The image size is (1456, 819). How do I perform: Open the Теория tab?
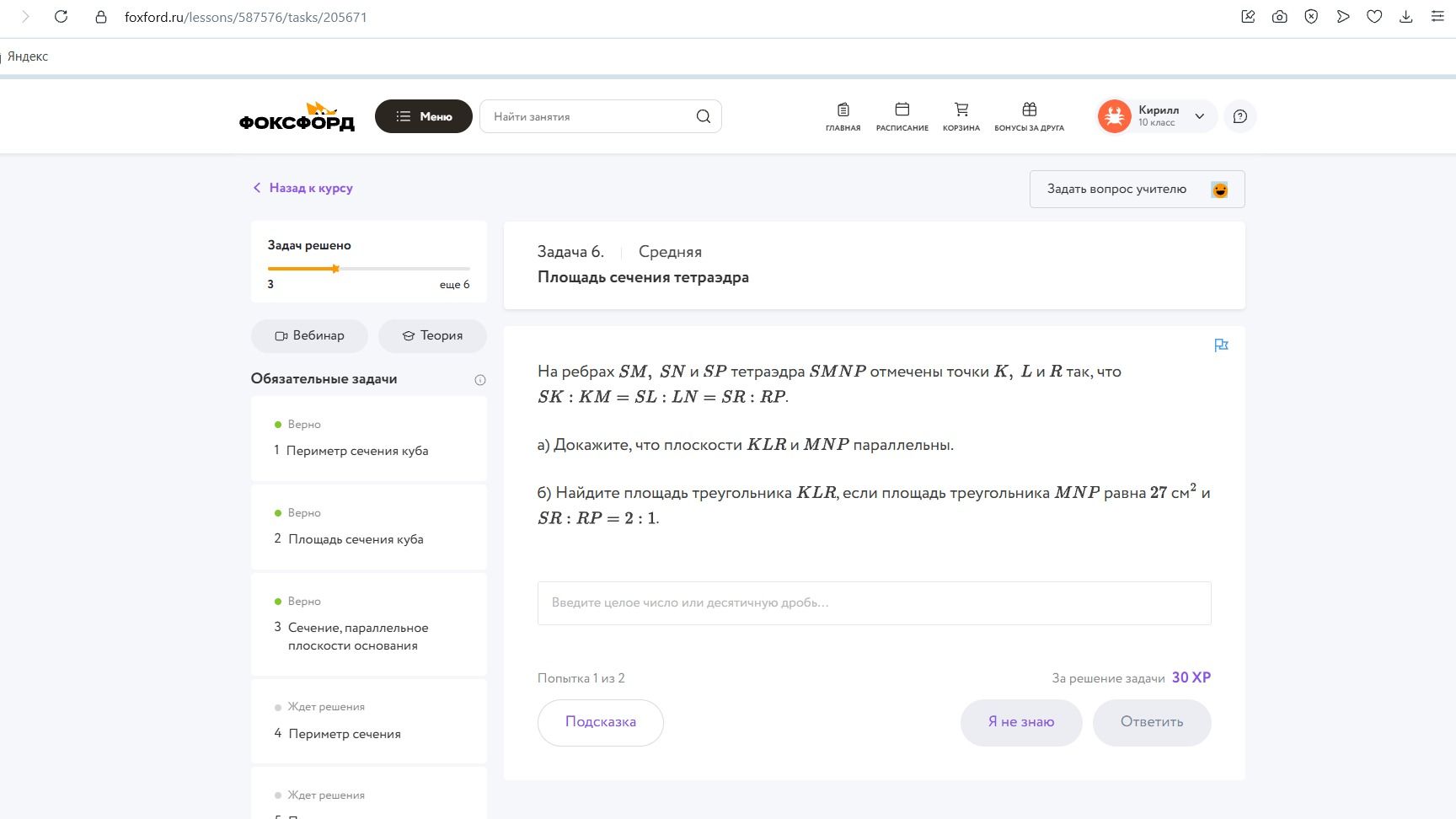coord(432,335)
